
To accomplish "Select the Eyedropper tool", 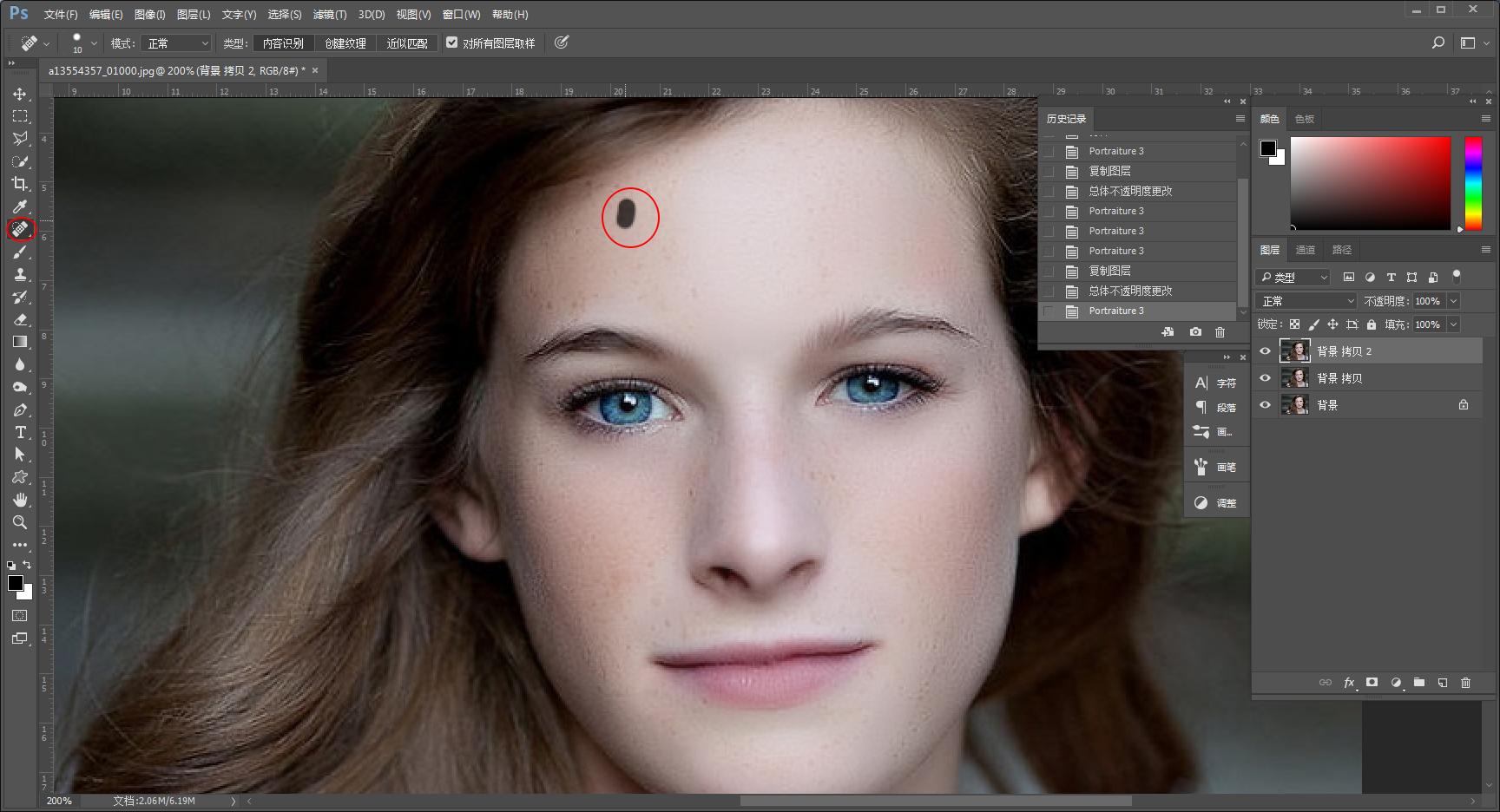I will tap(20, 206).
